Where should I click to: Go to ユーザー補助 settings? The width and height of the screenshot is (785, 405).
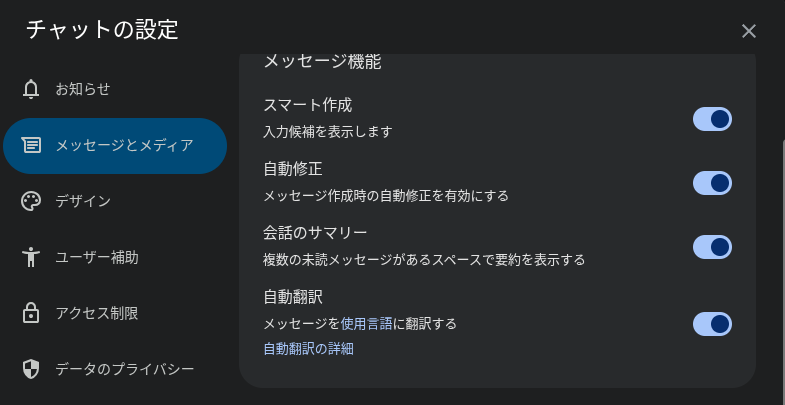click(x=115, y=258)
